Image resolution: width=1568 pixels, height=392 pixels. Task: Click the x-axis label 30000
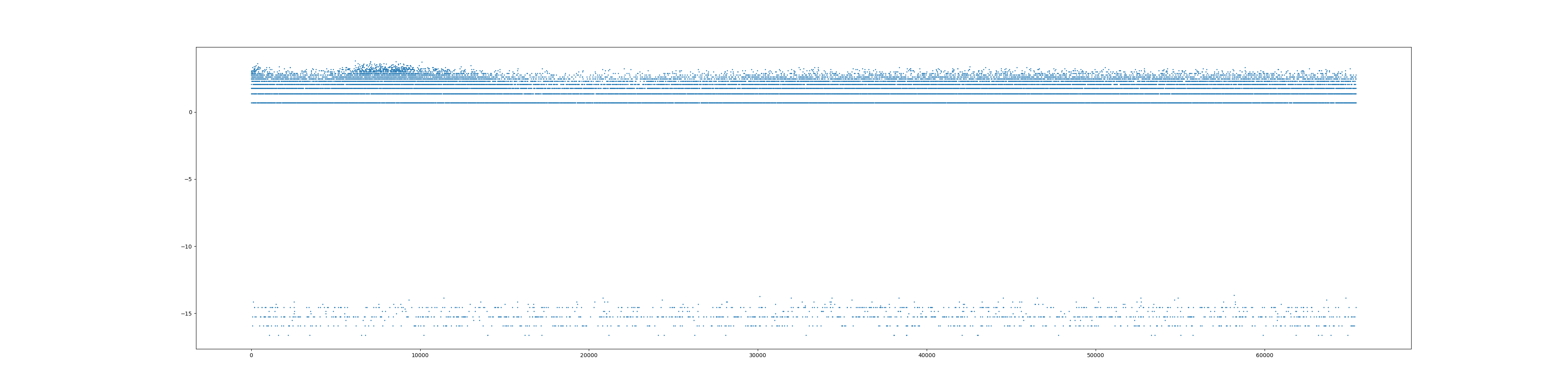point(757,355)
